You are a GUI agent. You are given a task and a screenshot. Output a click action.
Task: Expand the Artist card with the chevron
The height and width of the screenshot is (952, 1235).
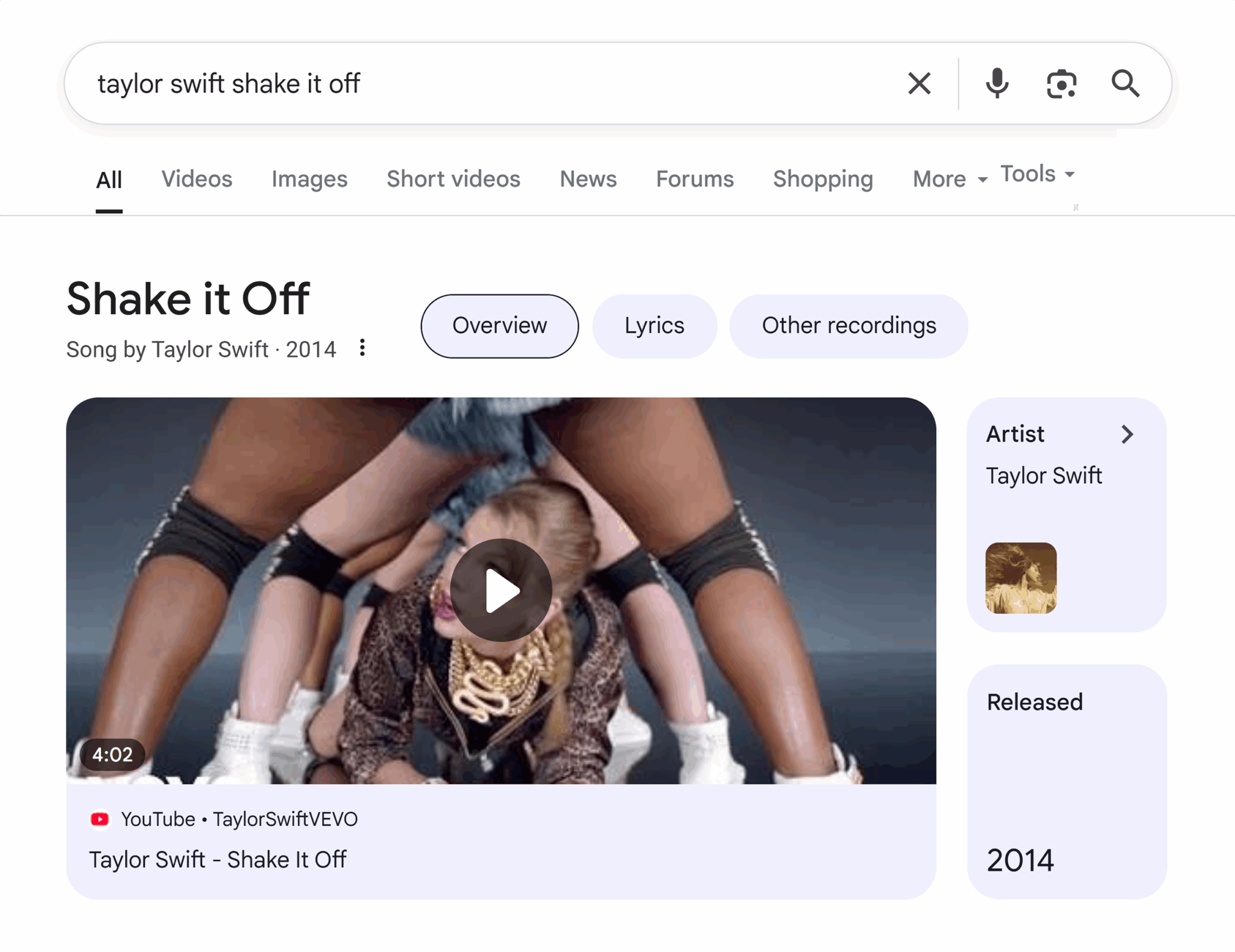(x=1127, y=434)
